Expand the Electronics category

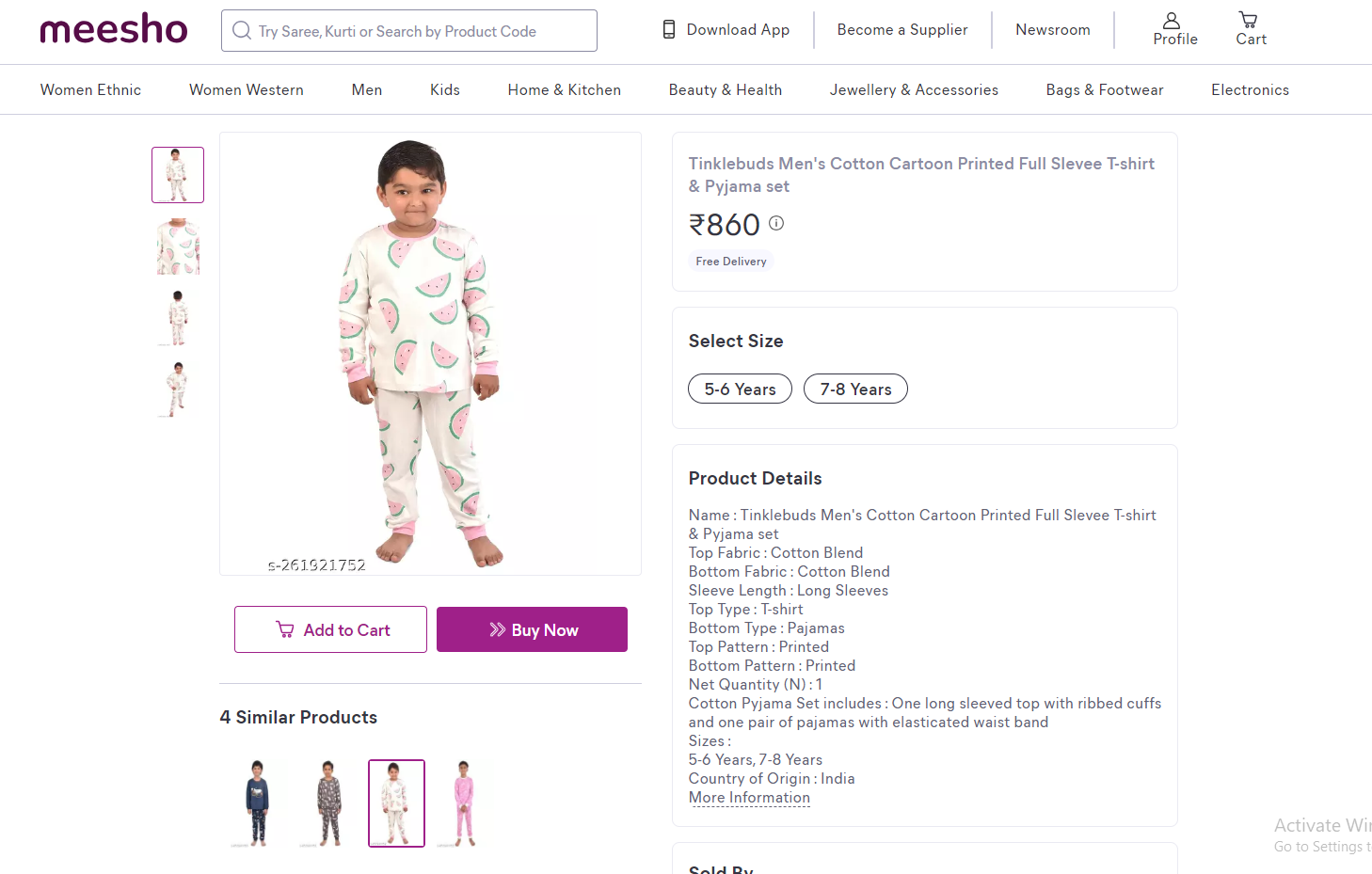click(1250, 90)
